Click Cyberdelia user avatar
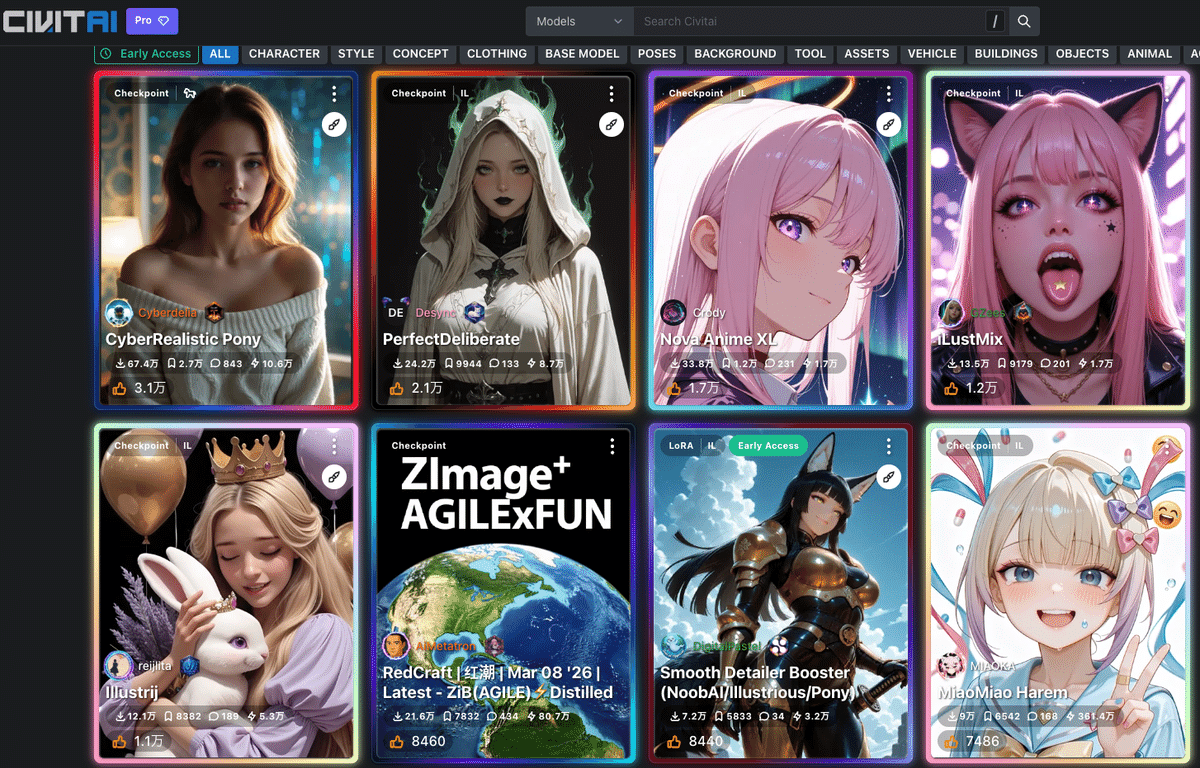 (119, 313)
